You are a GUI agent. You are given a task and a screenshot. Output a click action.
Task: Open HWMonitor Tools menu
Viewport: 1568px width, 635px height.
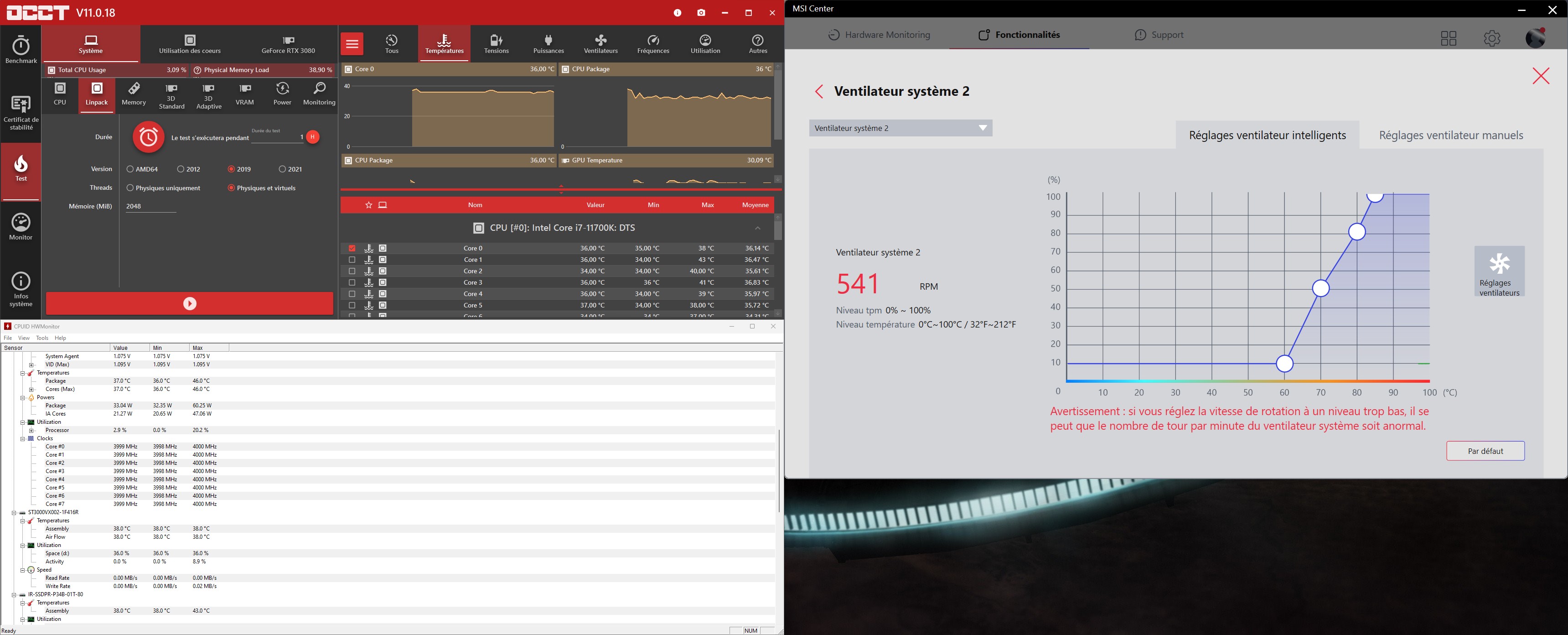(x=41, y=338)
